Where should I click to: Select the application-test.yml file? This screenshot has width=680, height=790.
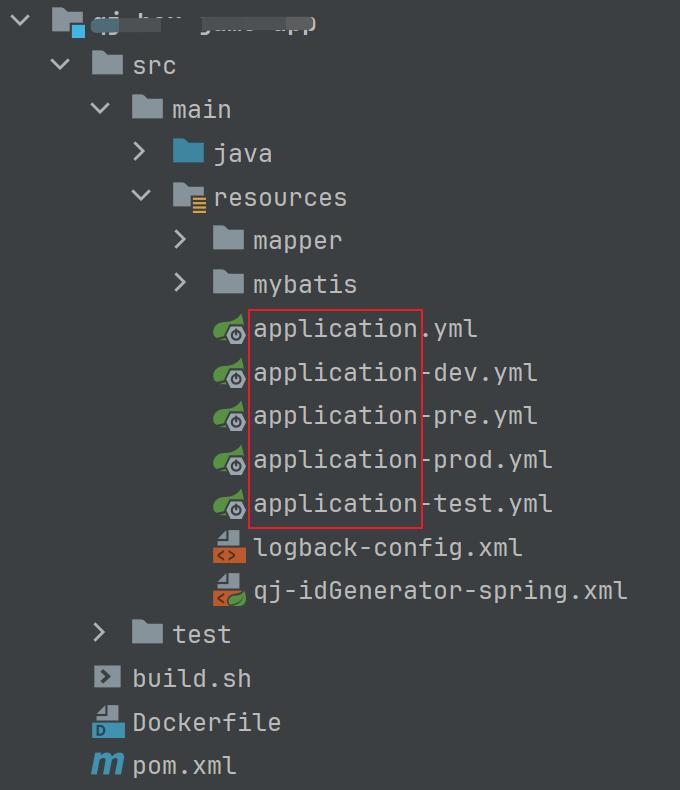point(402,504)
